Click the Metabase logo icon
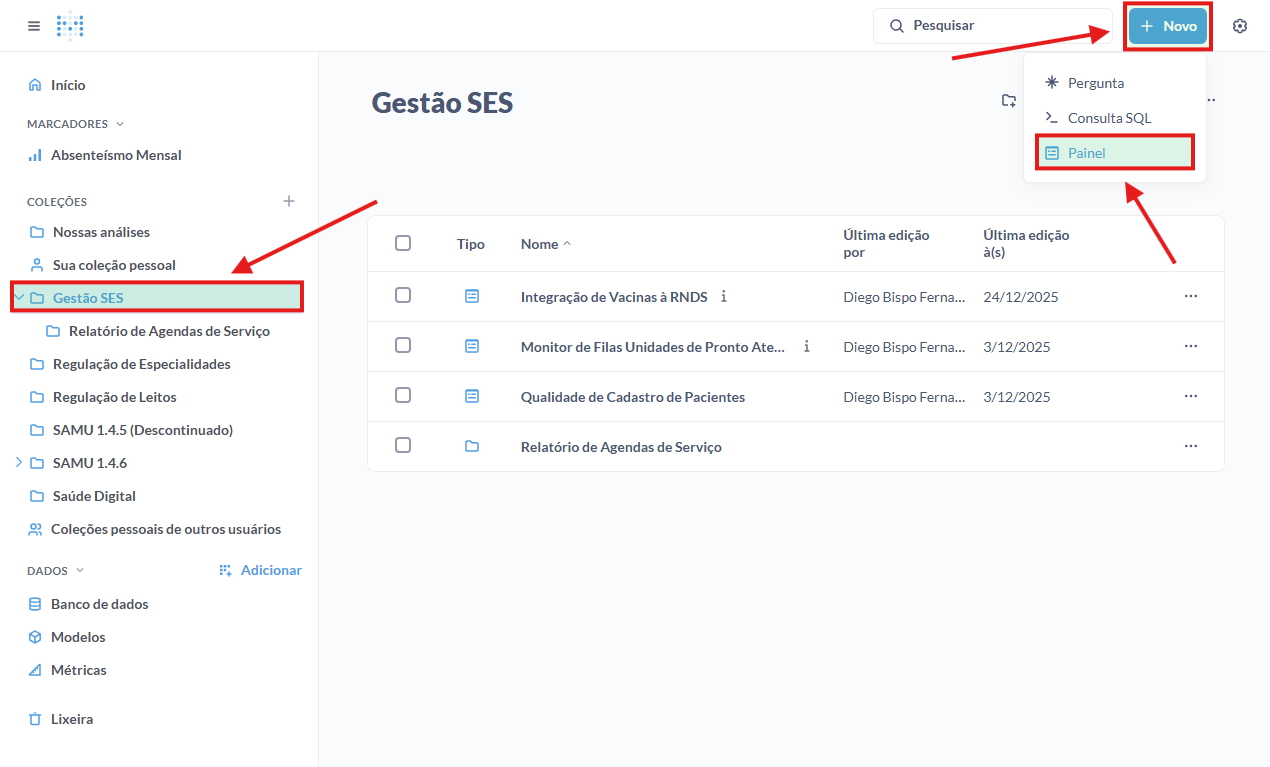Screen dimensions: 1270x767 (70, 26)
